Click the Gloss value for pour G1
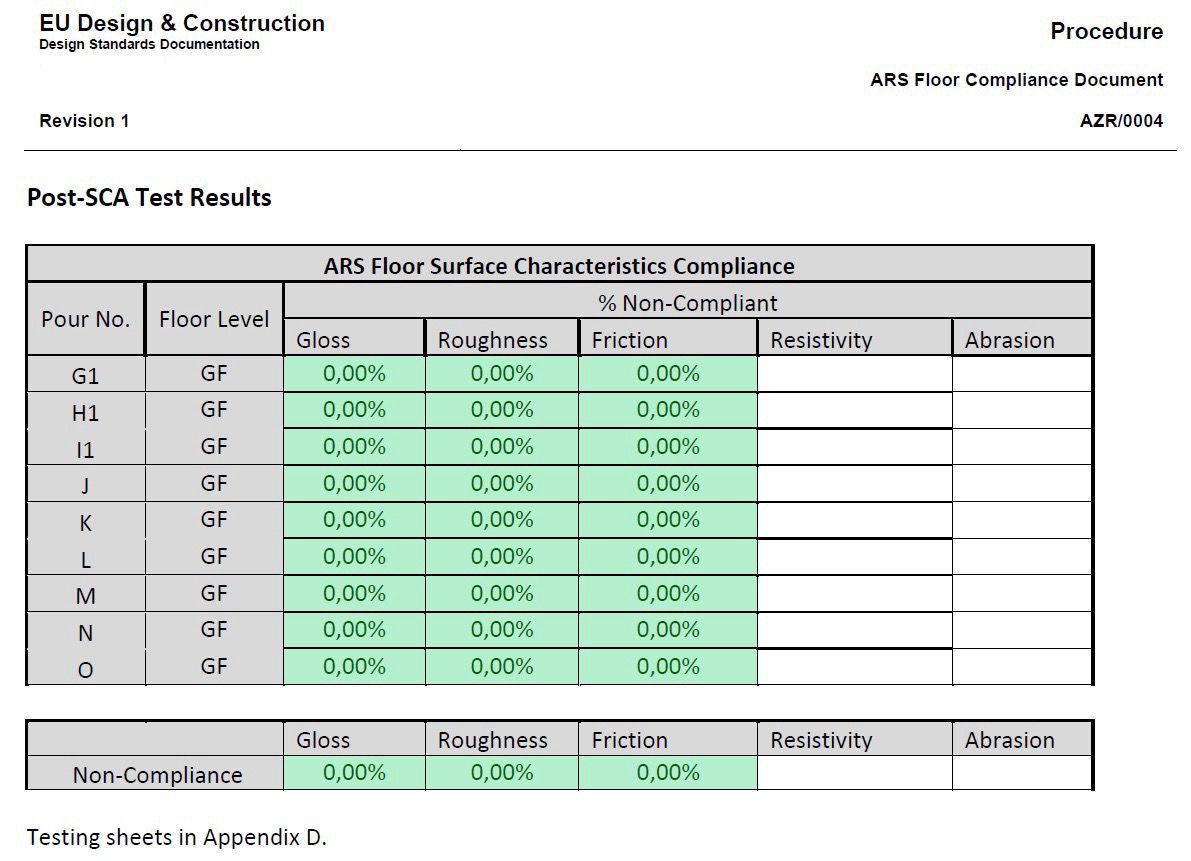The height and width of the screenshot is (861, 1191). coord(354,374)
